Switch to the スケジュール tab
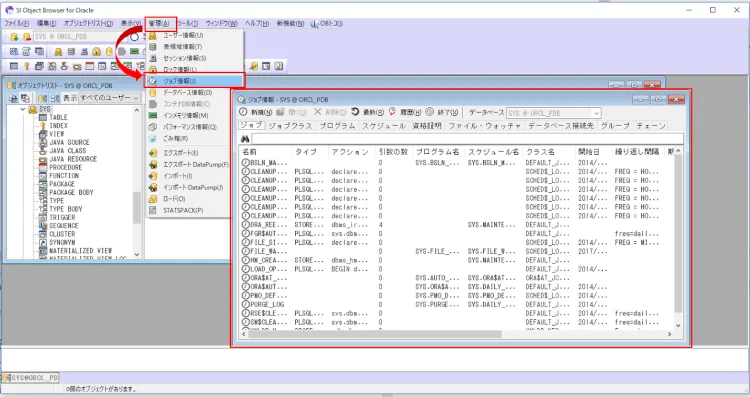 pyautogui.click(x=384, y=126)
